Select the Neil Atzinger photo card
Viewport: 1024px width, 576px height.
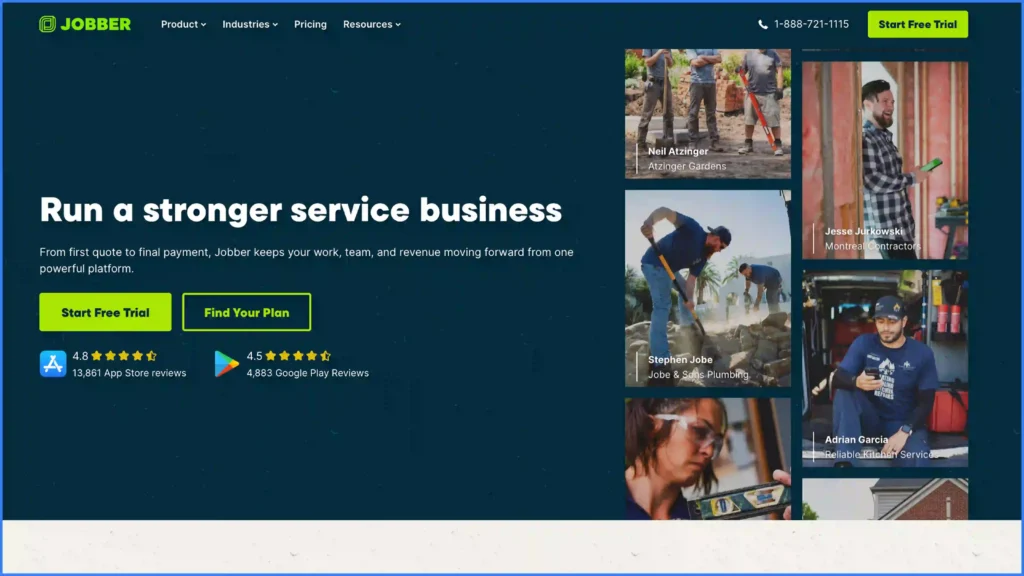[x=708, y=114]
